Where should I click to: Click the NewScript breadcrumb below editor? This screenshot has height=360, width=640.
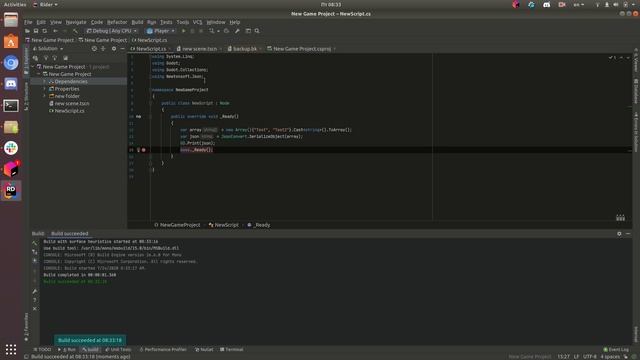(224, 225)
